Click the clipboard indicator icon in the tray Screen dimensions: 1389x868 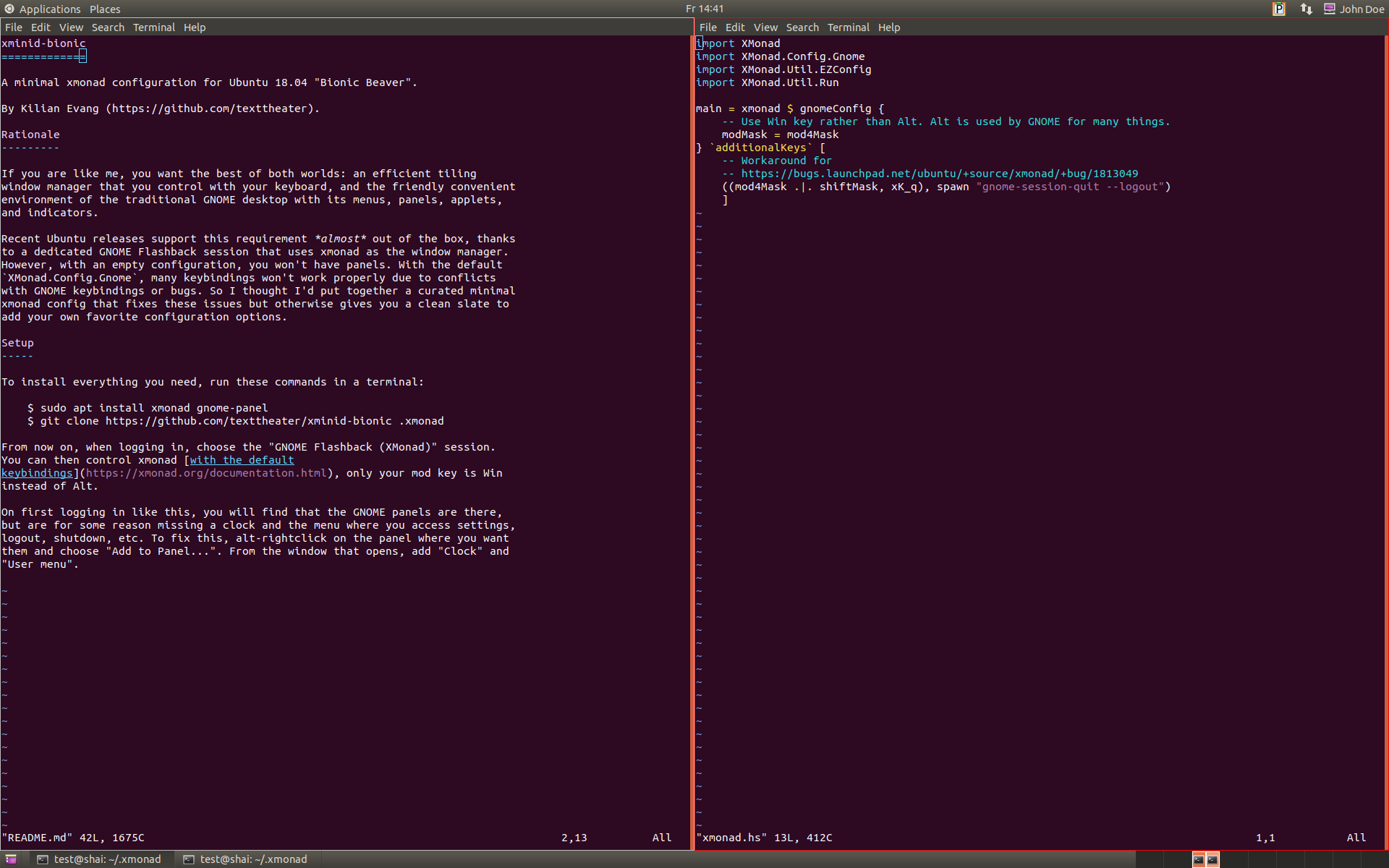[1278, 9]
